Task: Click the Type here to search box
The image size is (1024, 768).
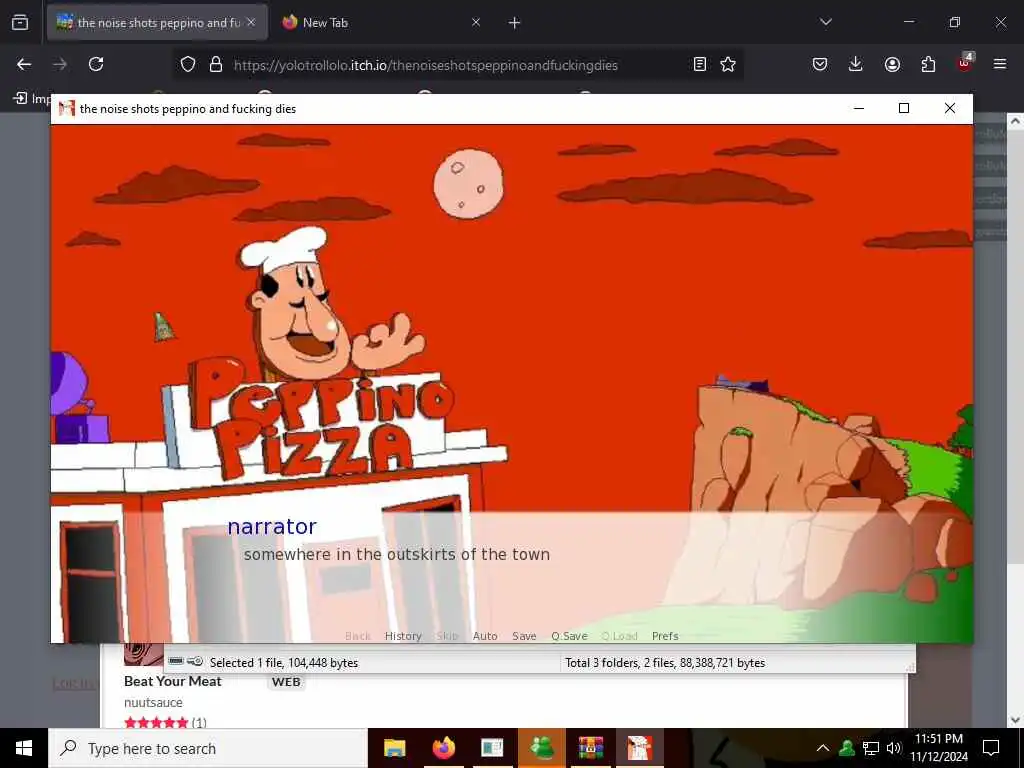Action: [x=208, y=748]
